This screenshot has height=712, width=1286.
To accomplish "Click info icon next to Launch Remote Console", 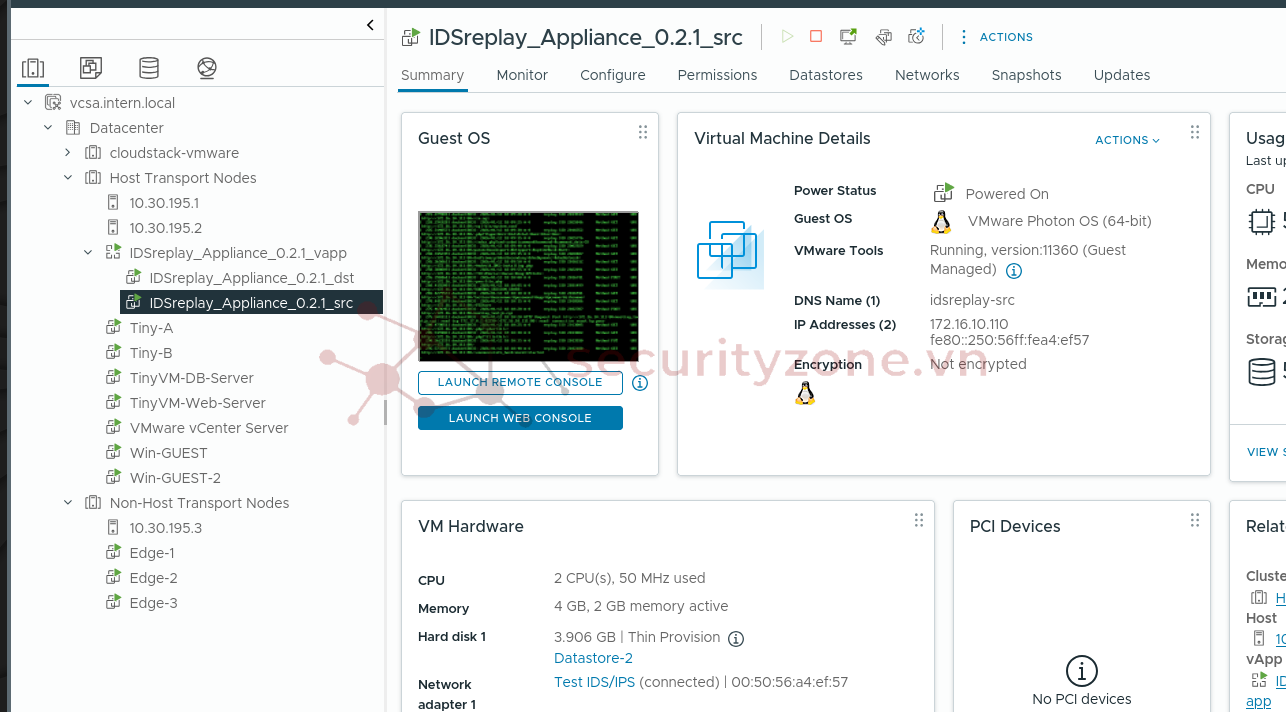I will tap(640, 383).
